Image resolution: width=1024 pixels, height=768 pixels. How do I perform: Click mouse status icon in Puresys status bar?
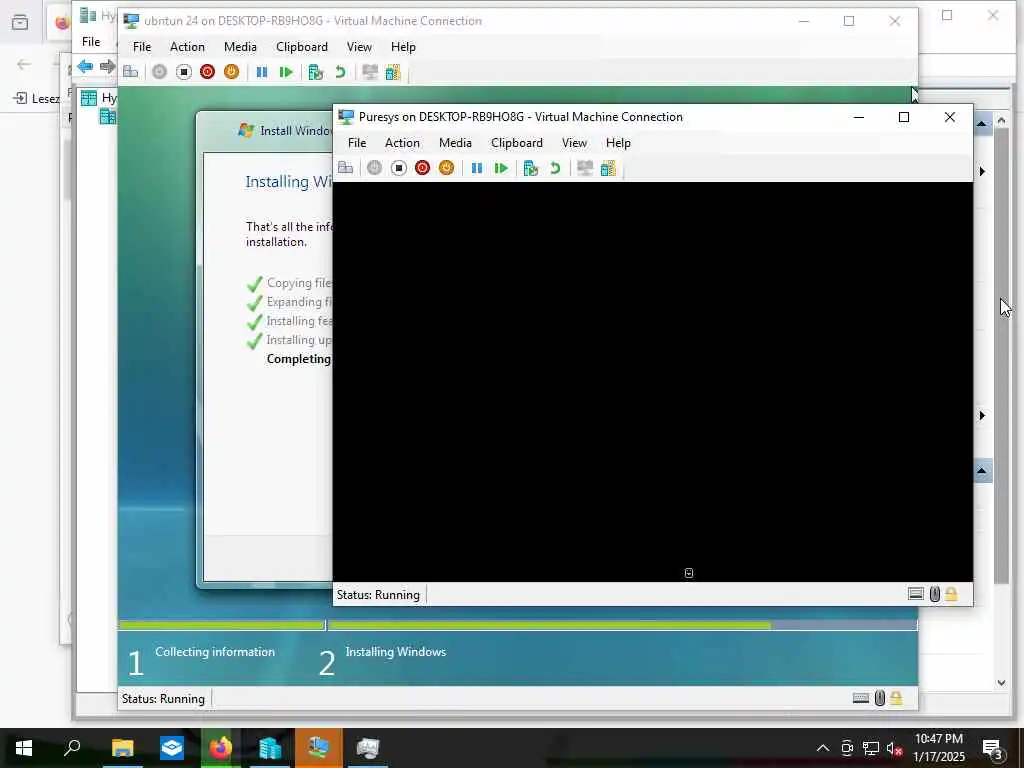click(x=935, y=594)
